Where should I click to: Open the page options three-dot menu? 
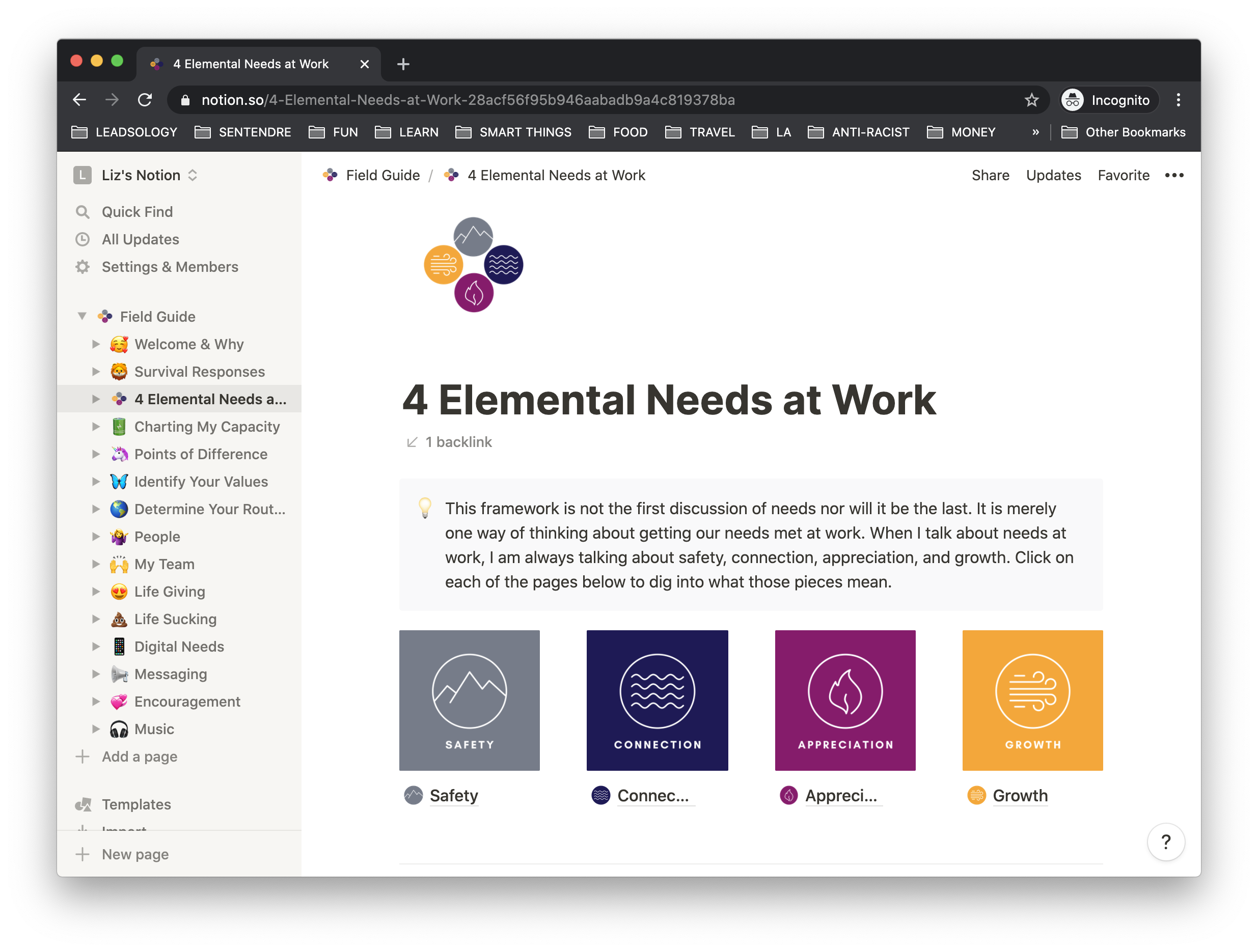coord(1174,175)
